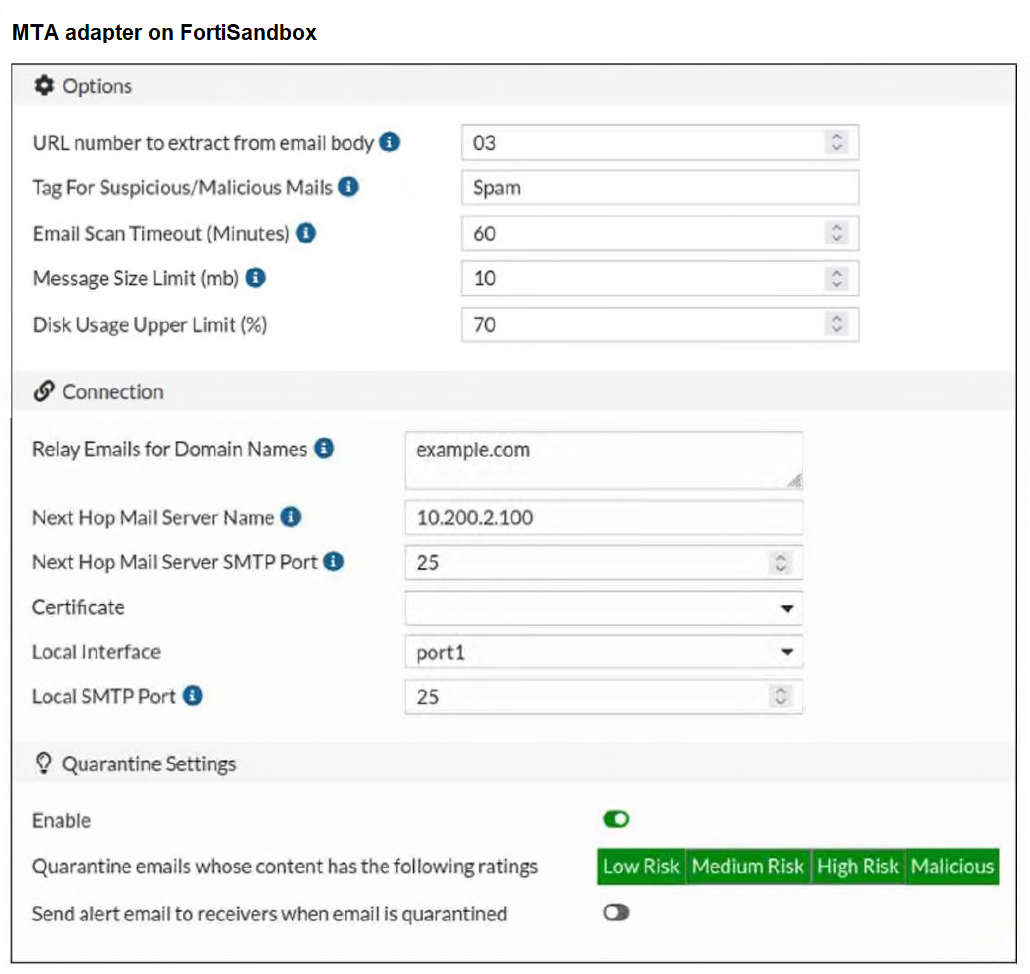Click the 'MTA adapter on FortiSandbox' heading
1030x974 pixels.
[x=164, y=32]
